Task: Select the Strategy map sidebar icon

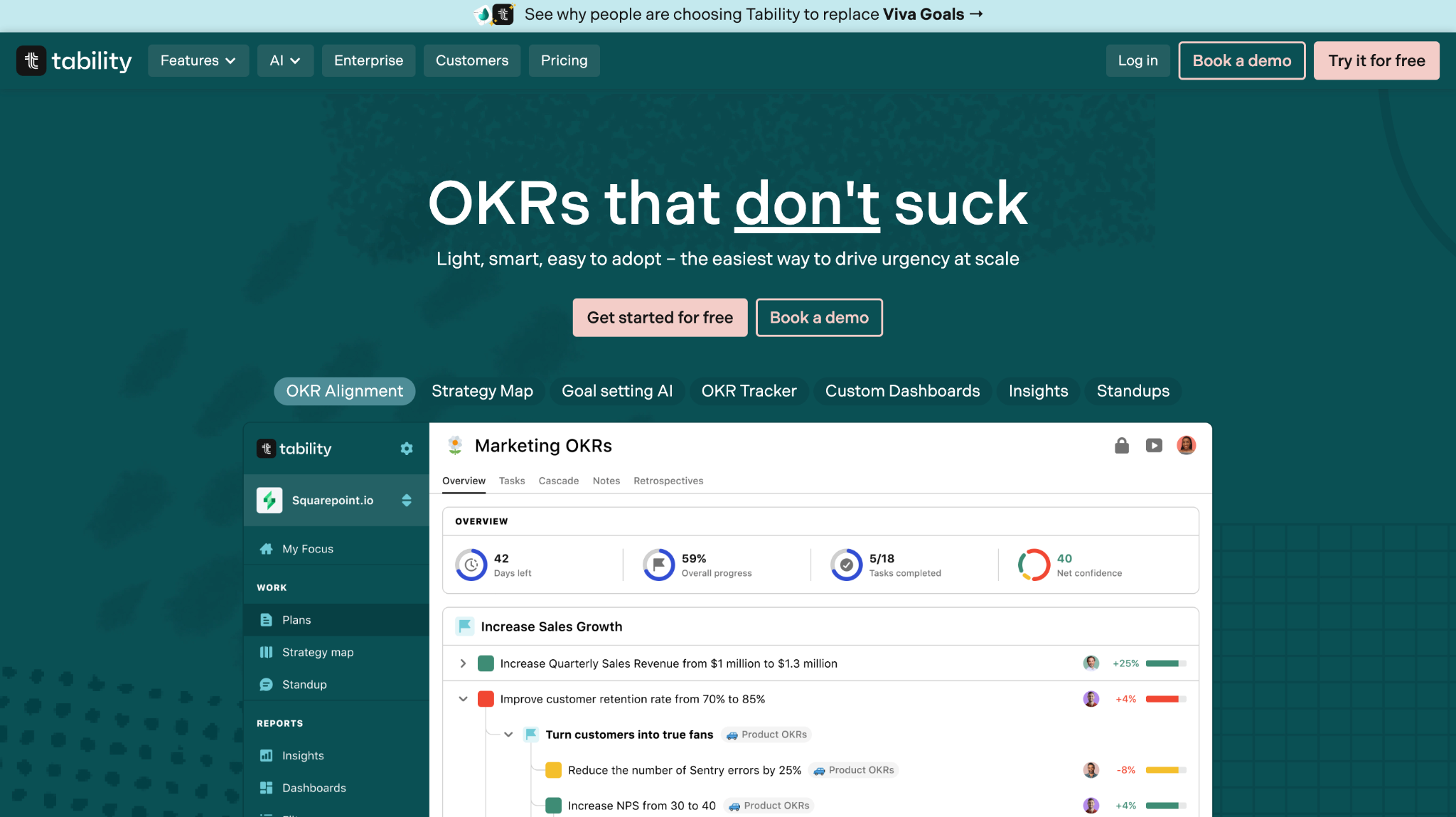Action: (267, 652)
